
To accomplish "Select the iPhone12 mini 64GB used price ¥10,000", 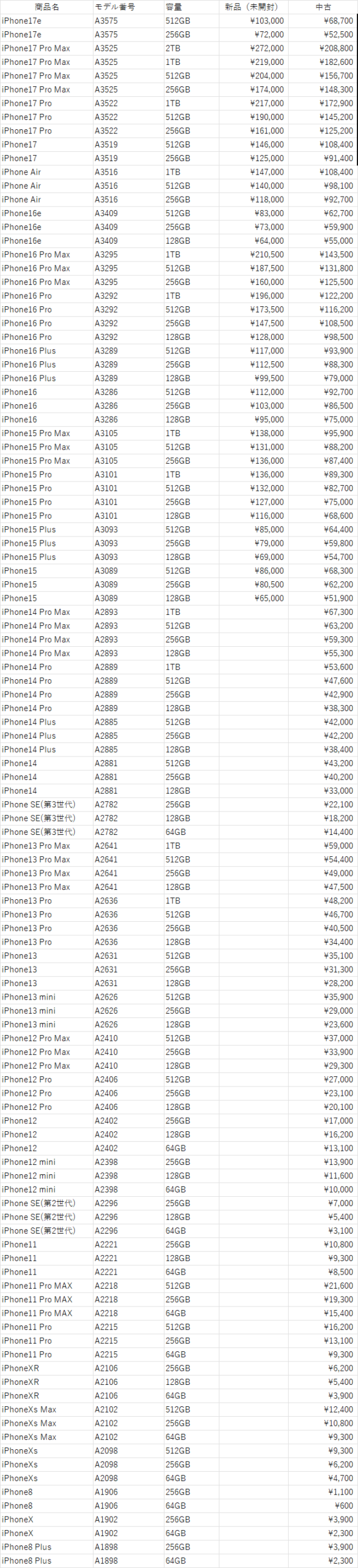I will (x=322, y=1189).
